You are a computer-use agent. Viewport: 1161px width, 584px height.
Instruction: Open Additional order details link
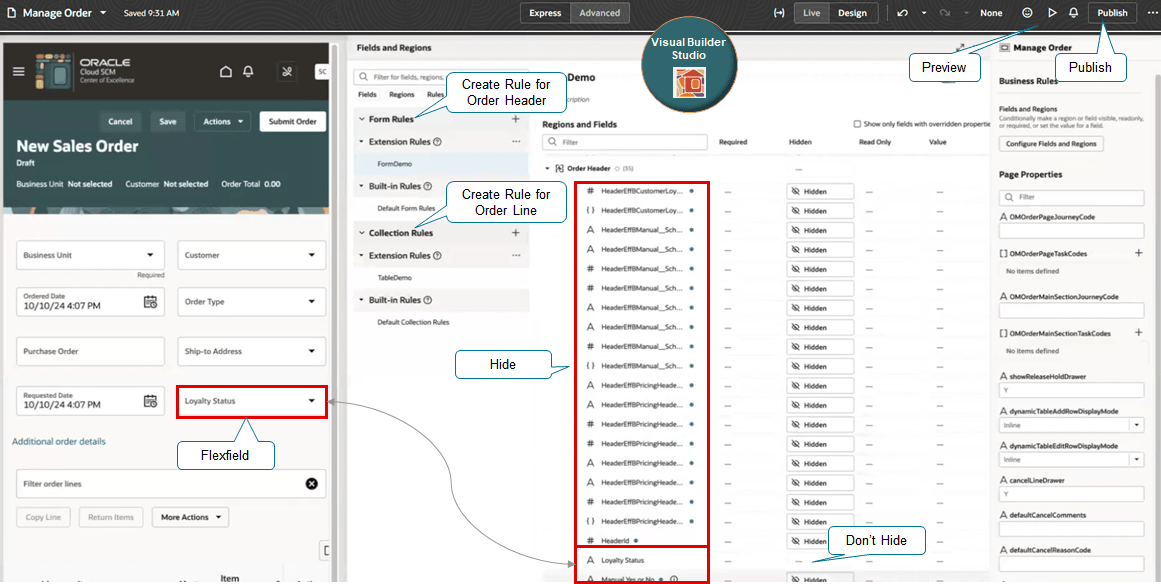(58, 441)
